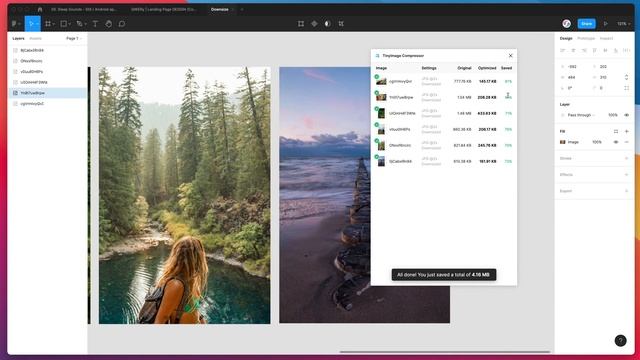
Task: Select the highlighted layer in Layers list
Action: (48, 93)
